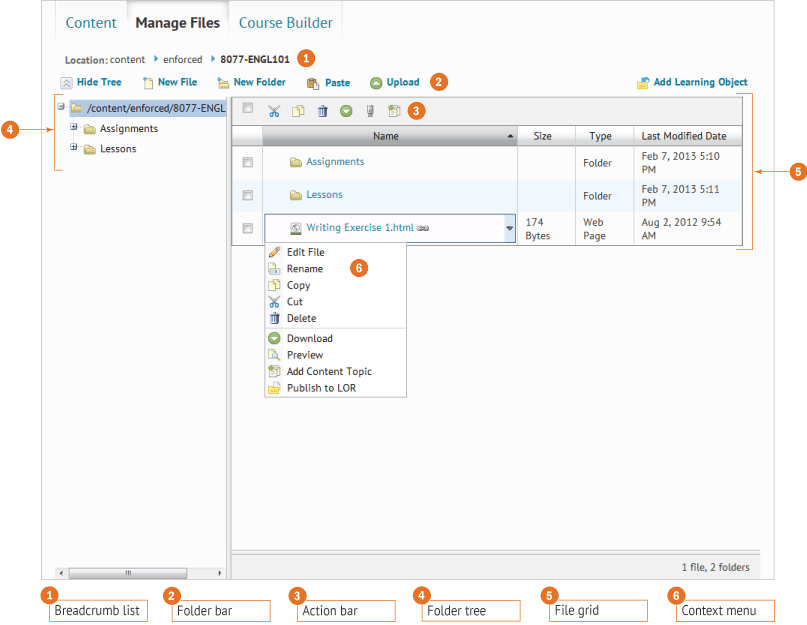Click the Hide Tree collapse icon
This screenshot has height=625, width=807.
tap(66, 83)
